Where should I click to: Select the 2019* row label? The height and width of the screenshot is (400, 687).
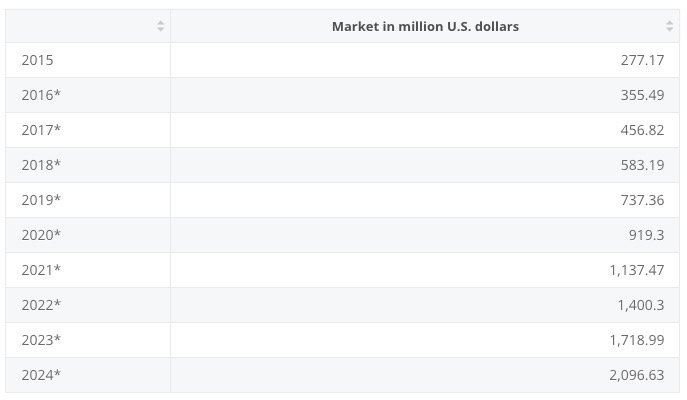[x=41, y=200]
